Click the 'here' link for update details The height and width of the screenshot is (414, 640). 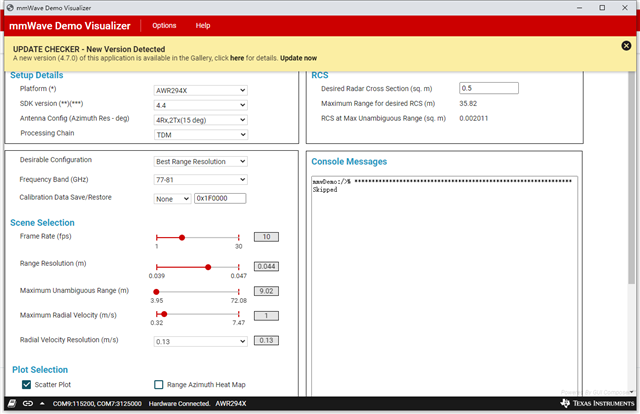coord(237,58)
